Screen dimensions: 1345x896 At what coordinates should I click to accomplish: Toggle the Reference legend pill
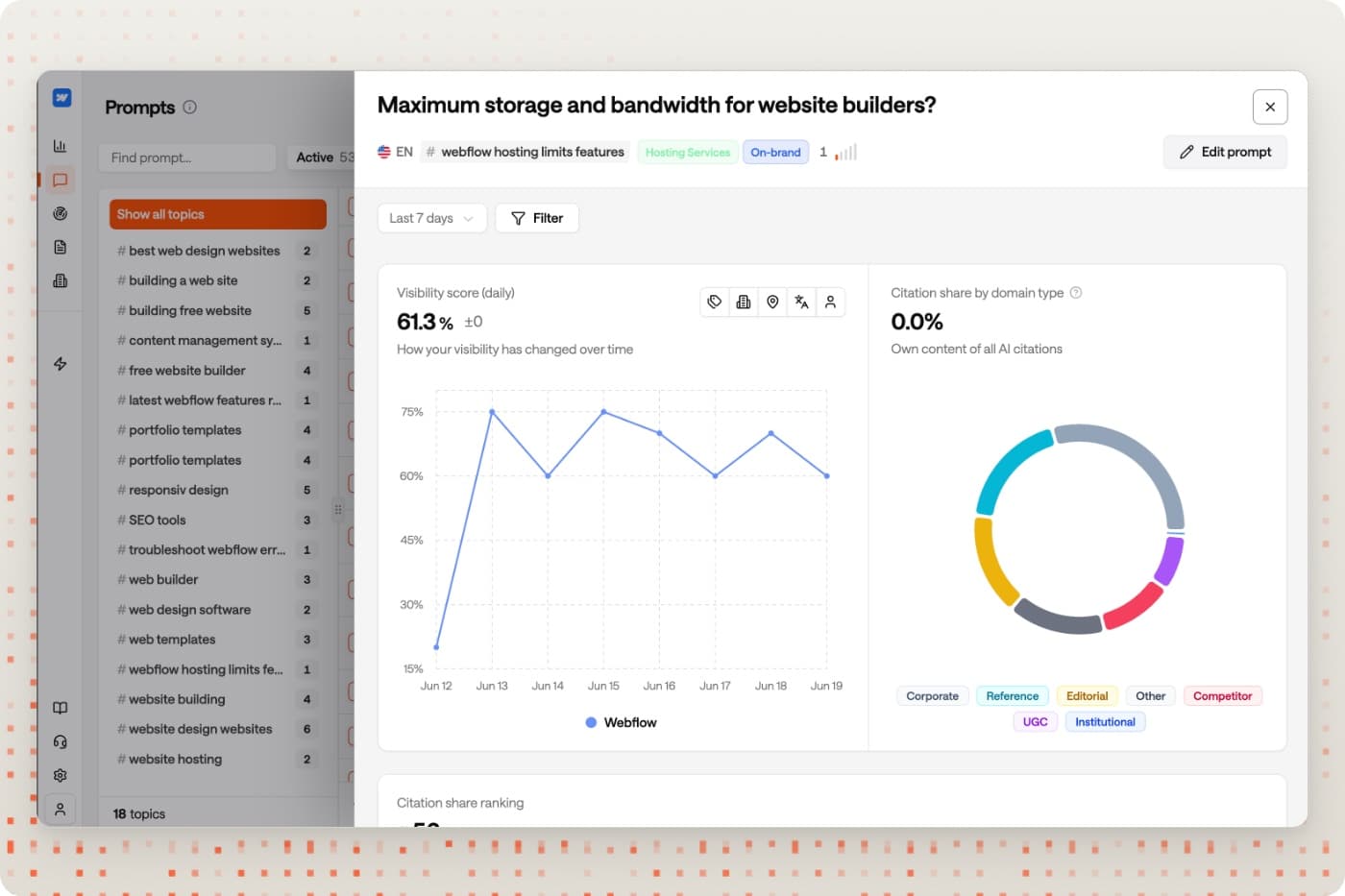coord(1012,696)
